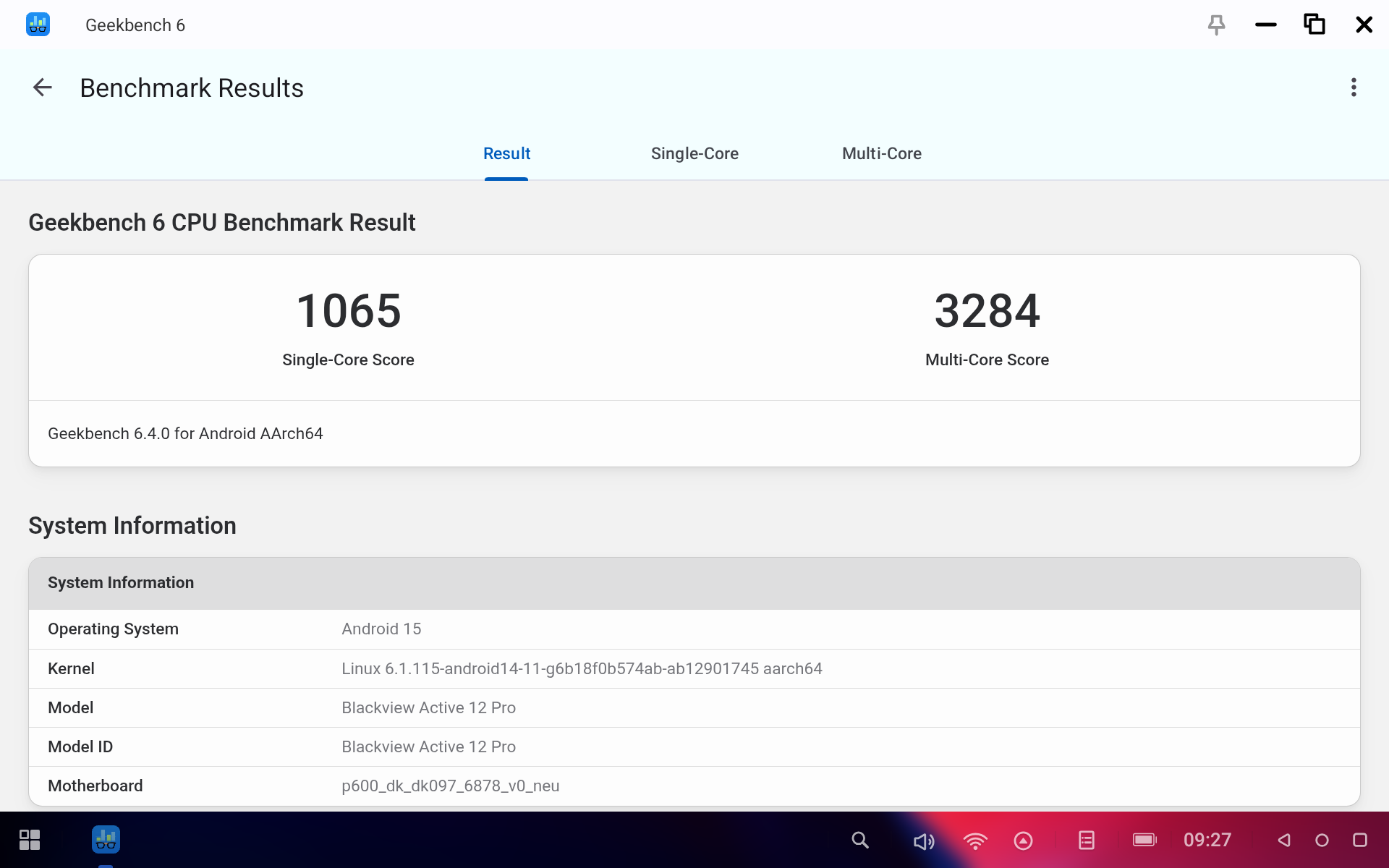Switch to the Multi-Core tab

click(x=881, y=153)
